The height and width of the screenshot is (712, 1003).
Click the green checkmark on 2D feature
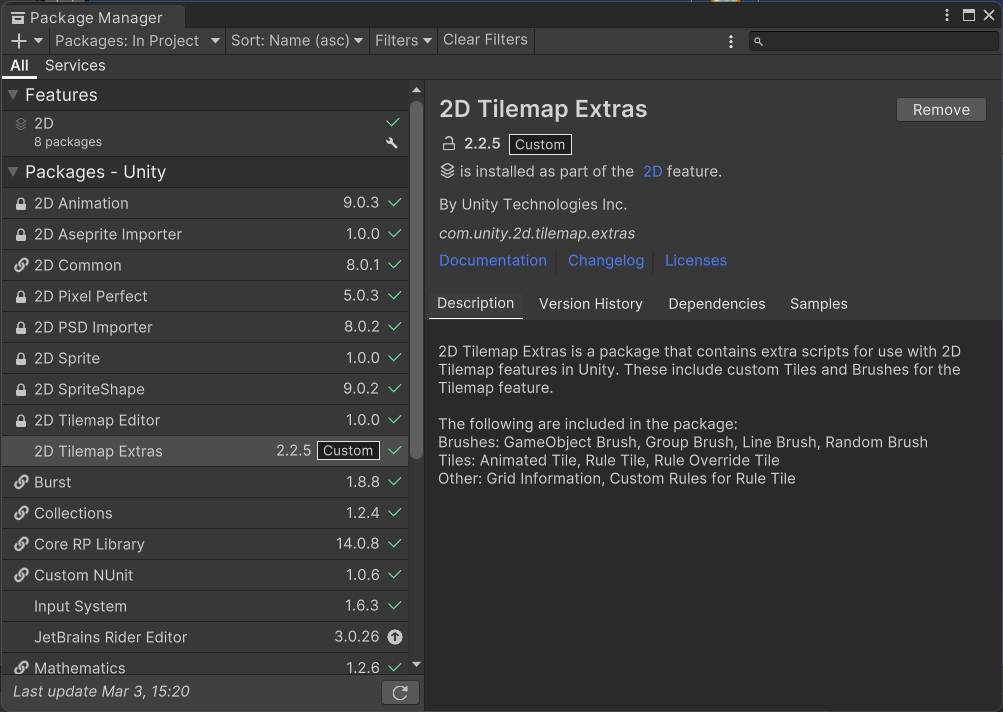[393, 122]
